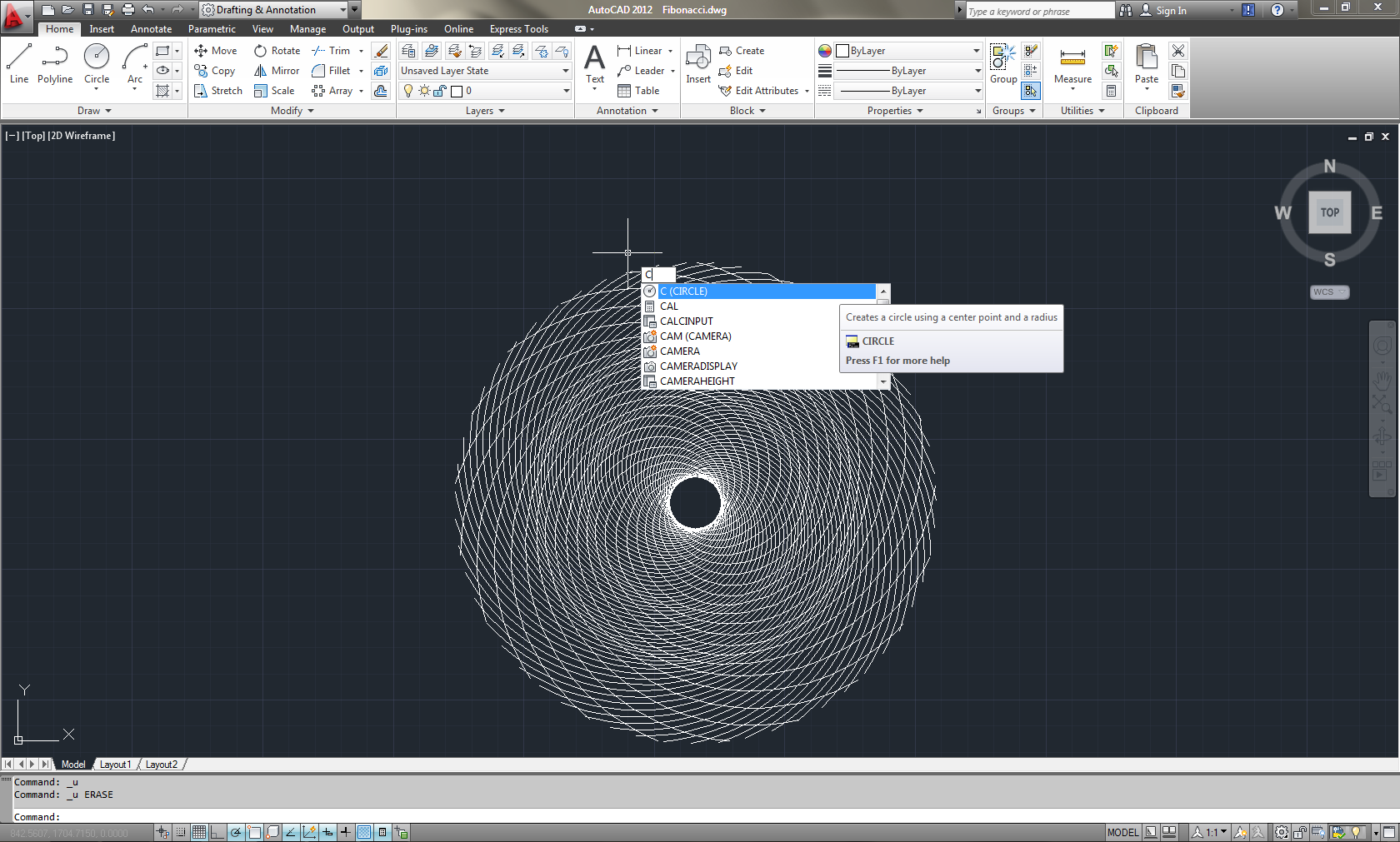Image resolution: width=1400 pixels, height=842 pixels.
Task: Click the Undo arrow in quick access toolbar
Action: [x=148, y=10]
